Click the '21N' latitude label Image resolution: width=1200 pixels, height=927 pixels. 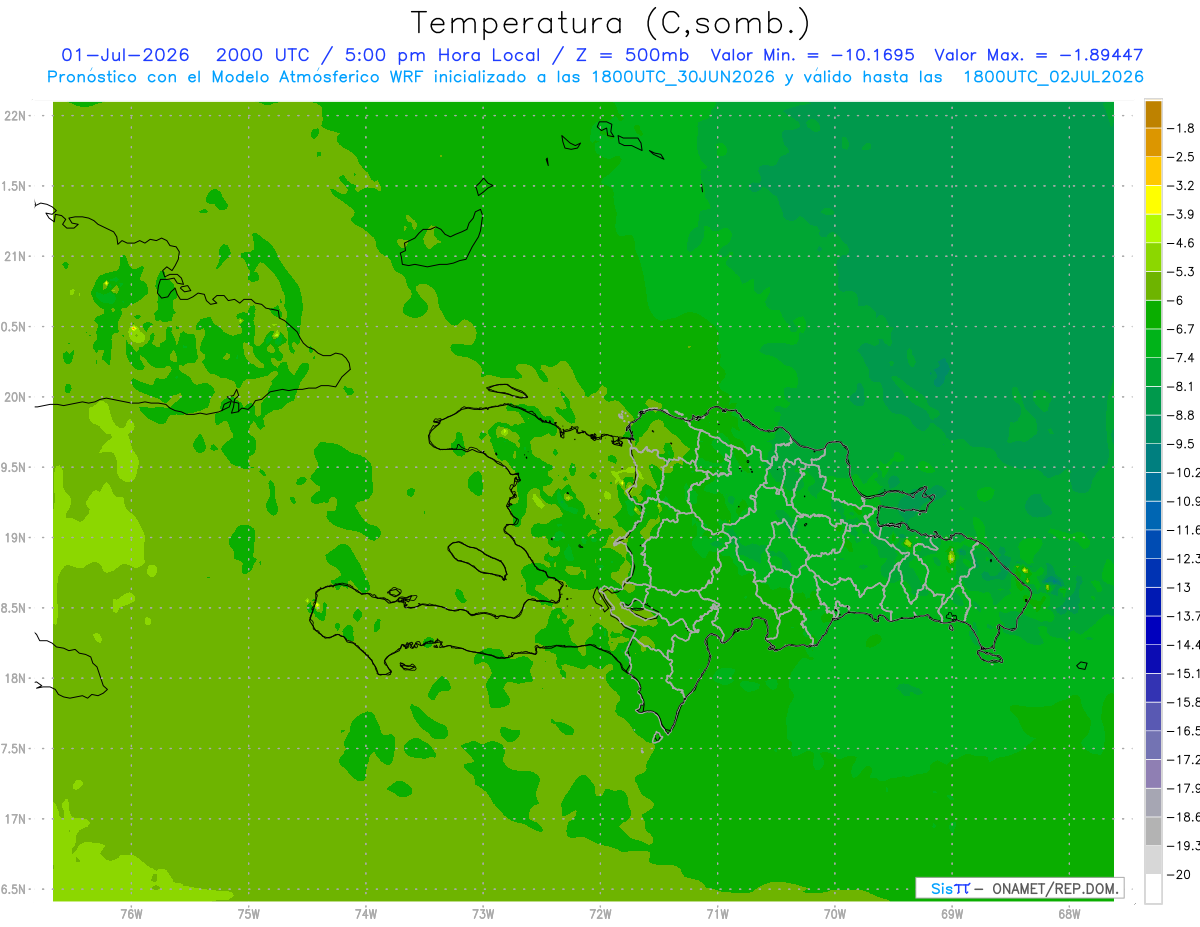pyautogui.click(x=16, y=257)
